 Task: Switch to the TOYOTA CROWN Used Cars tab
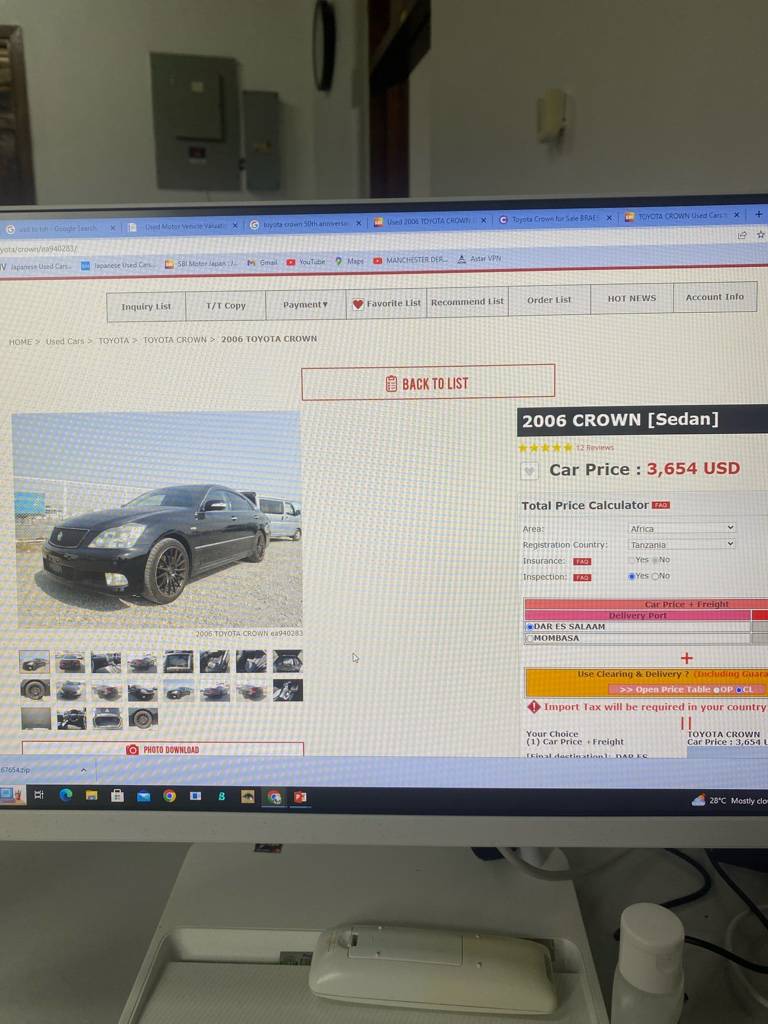(682, 216)
